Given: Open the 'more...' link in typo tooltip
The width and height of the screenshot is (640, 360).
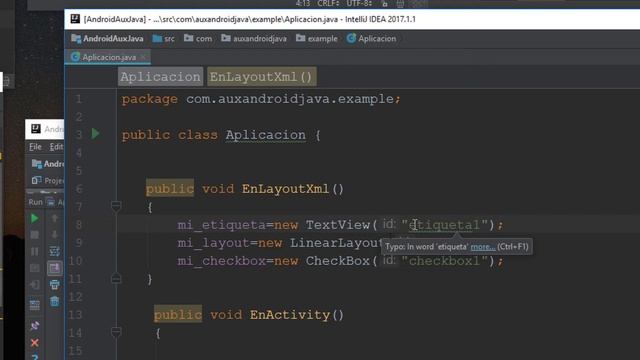Looking at the screenshot, I should pyautogui.click(x=483, y=247).
